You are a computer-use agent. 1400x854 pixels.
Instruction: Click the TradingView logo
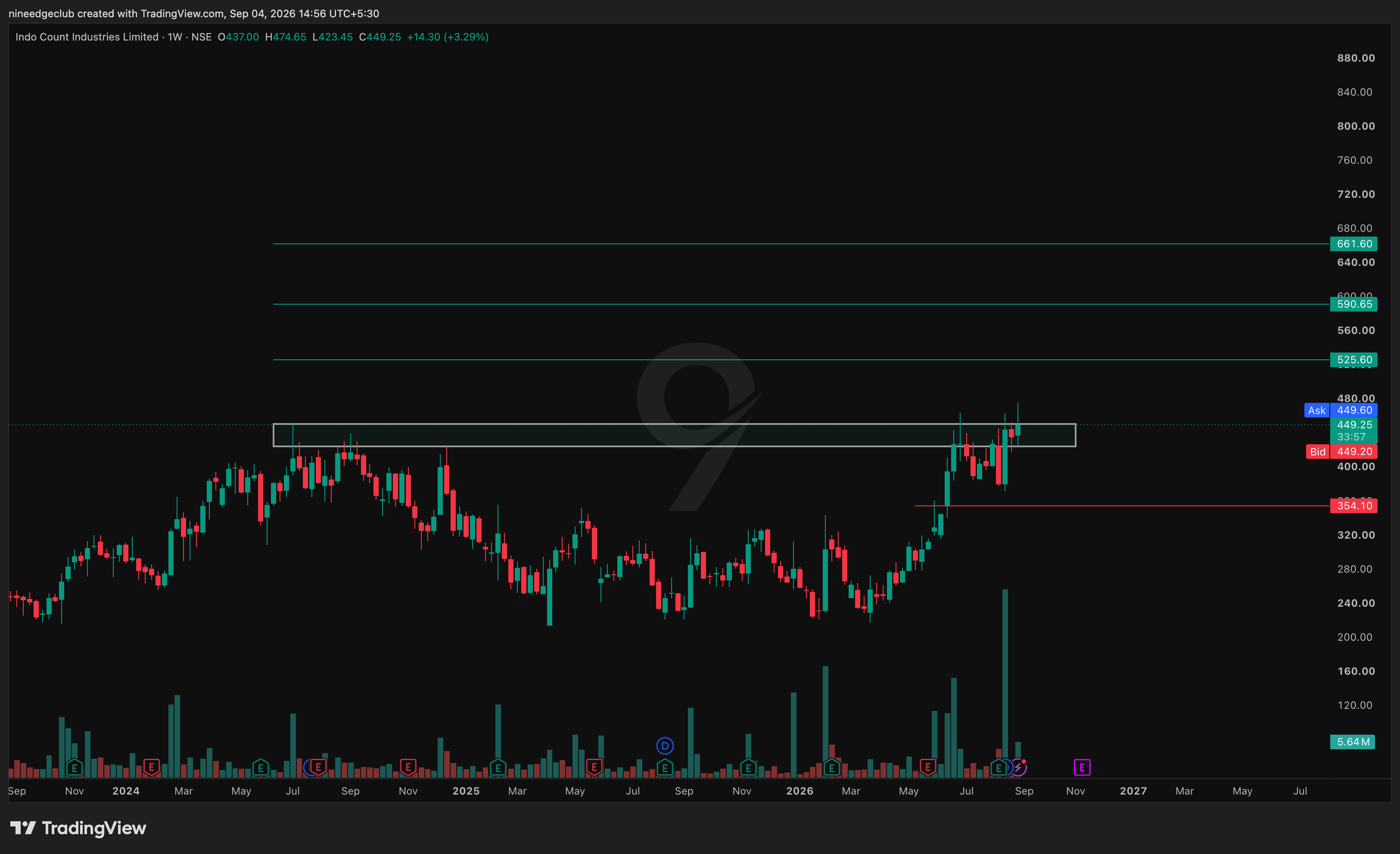coord(78,829)
